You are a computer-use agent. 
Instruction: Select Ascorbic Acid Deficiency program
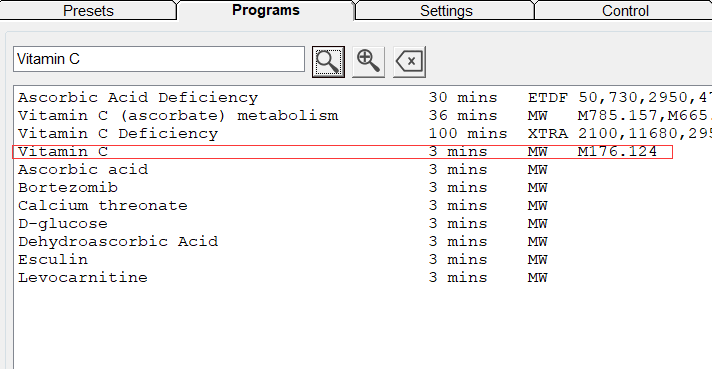click(363, 98)
